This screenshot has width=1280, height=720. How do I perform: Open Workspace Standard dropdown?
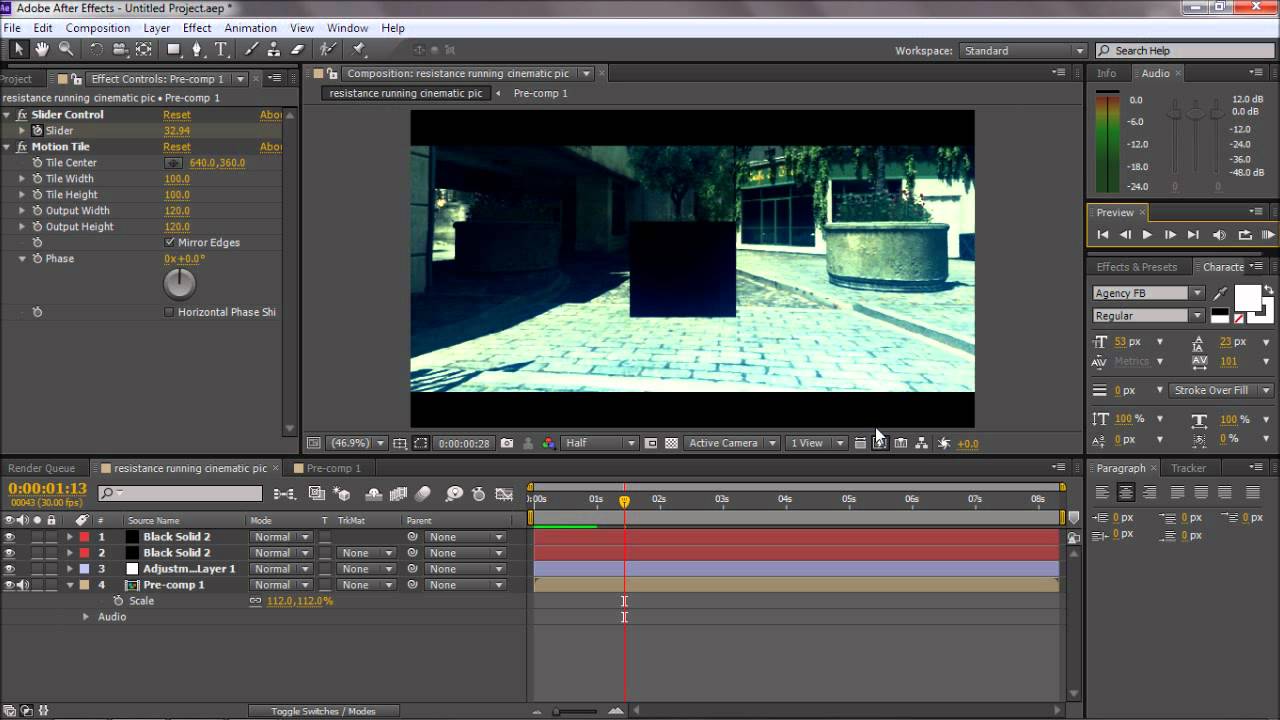tap(1023, 51)
